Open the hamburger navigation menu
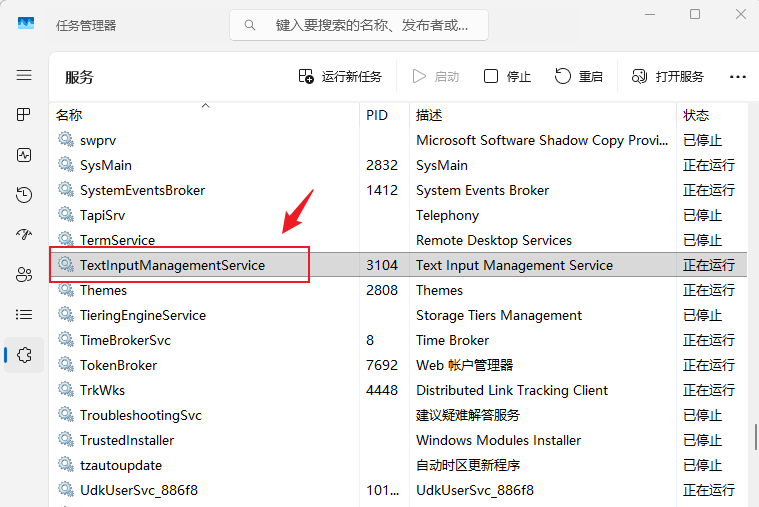The height and width of the screenshot is (507, 759). 24,75
